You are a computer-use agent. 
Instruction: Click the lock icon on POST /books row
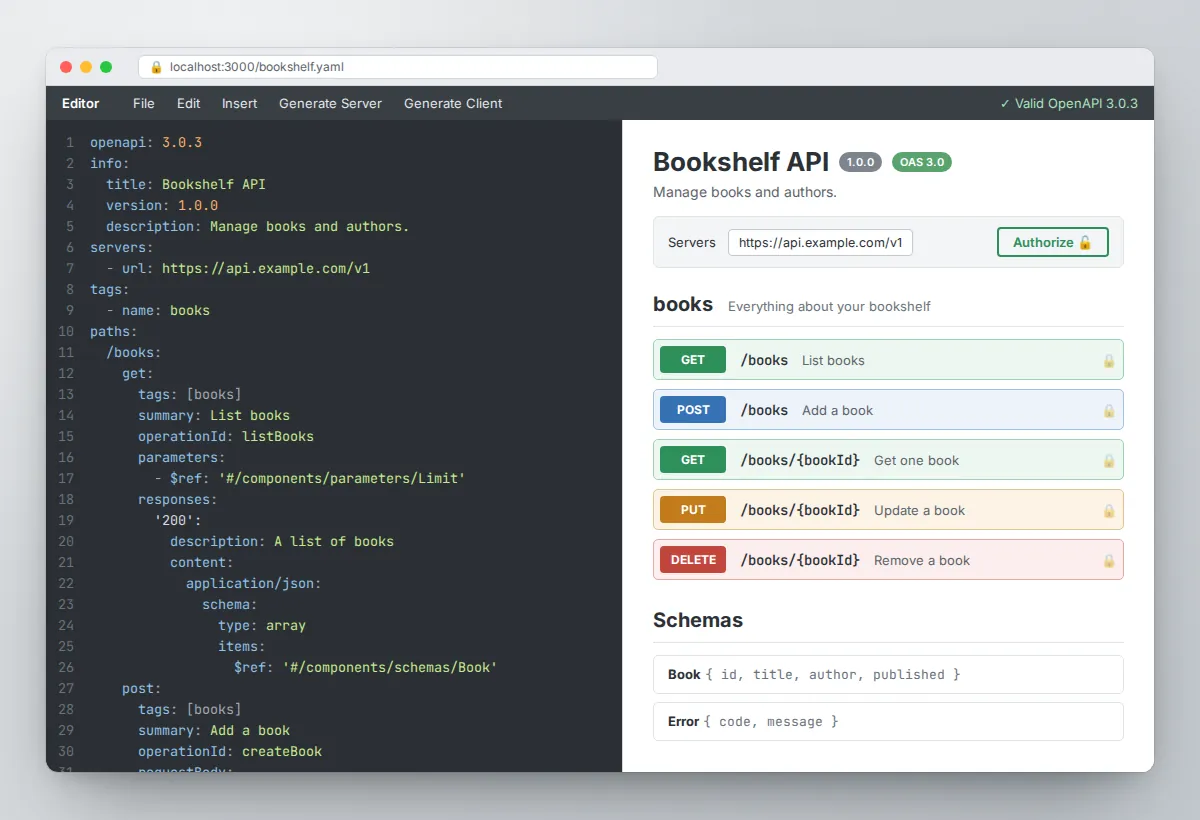(x=1108, y=410)
